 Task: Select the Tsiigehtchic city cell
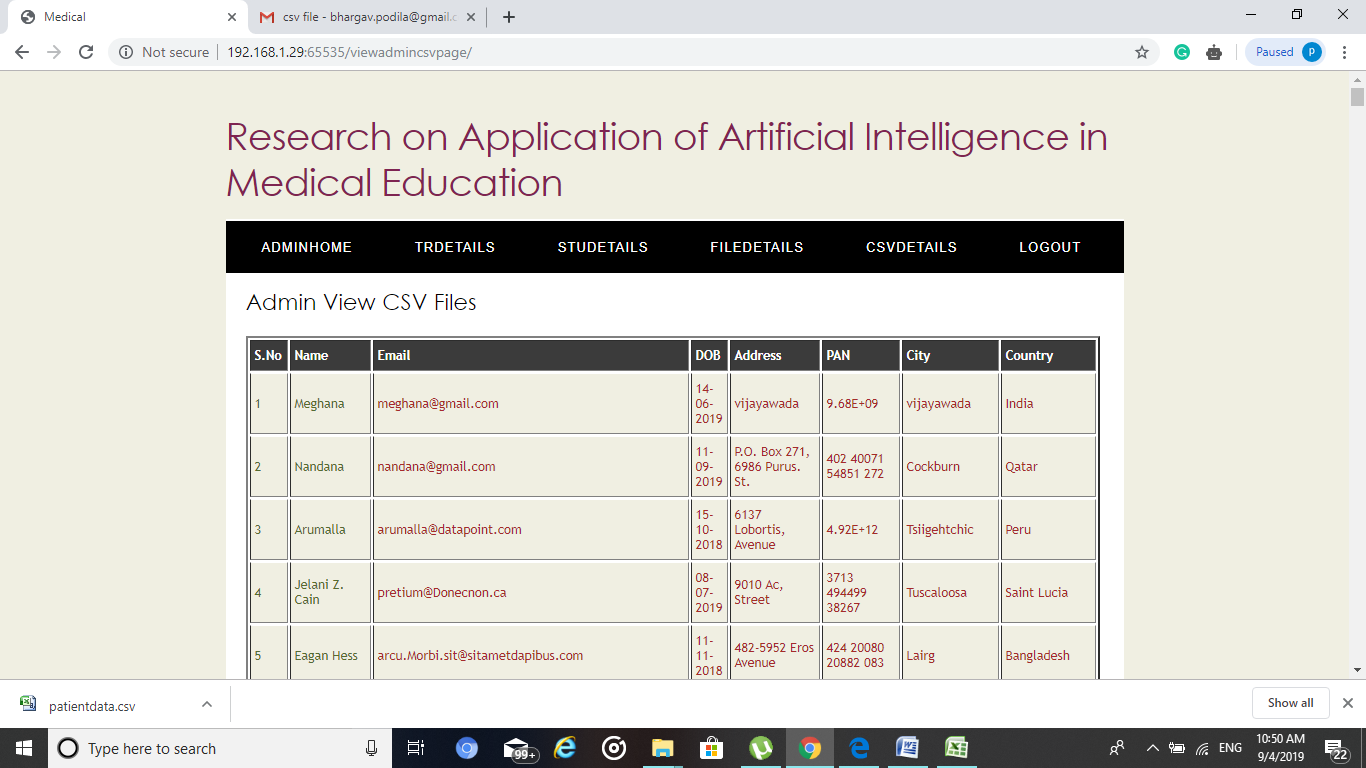click(x=950, y=530)
